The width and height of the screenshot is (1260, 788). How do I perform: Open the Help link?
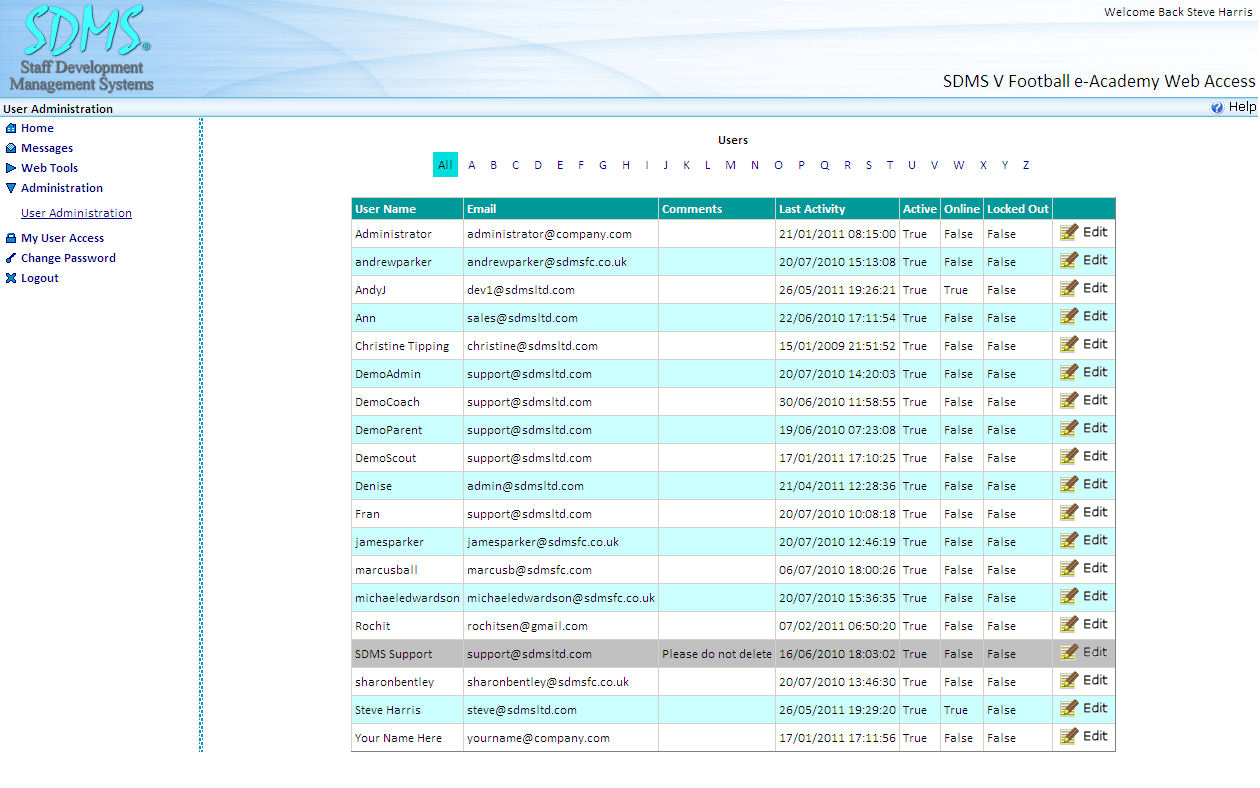(1242, 107)
